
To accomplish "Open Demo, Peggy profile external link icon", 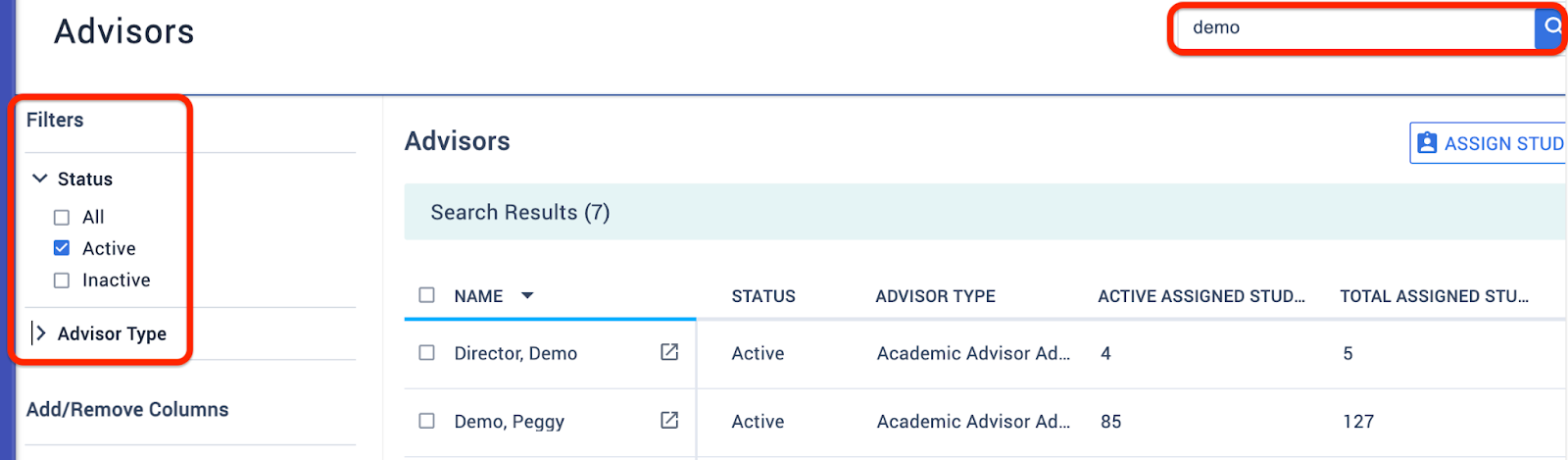I will (669, 420).
